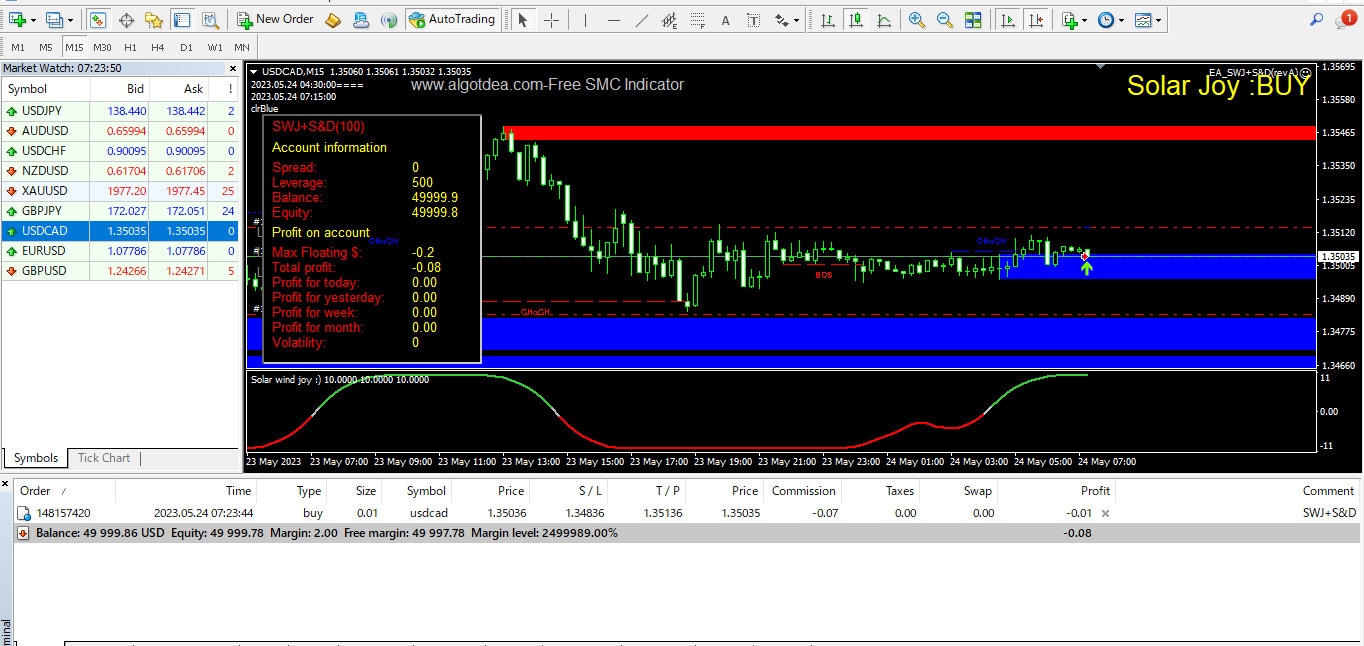Select the Text tool (A icon)
This screenshot has width=1364, height=646.
pos(725,19)
